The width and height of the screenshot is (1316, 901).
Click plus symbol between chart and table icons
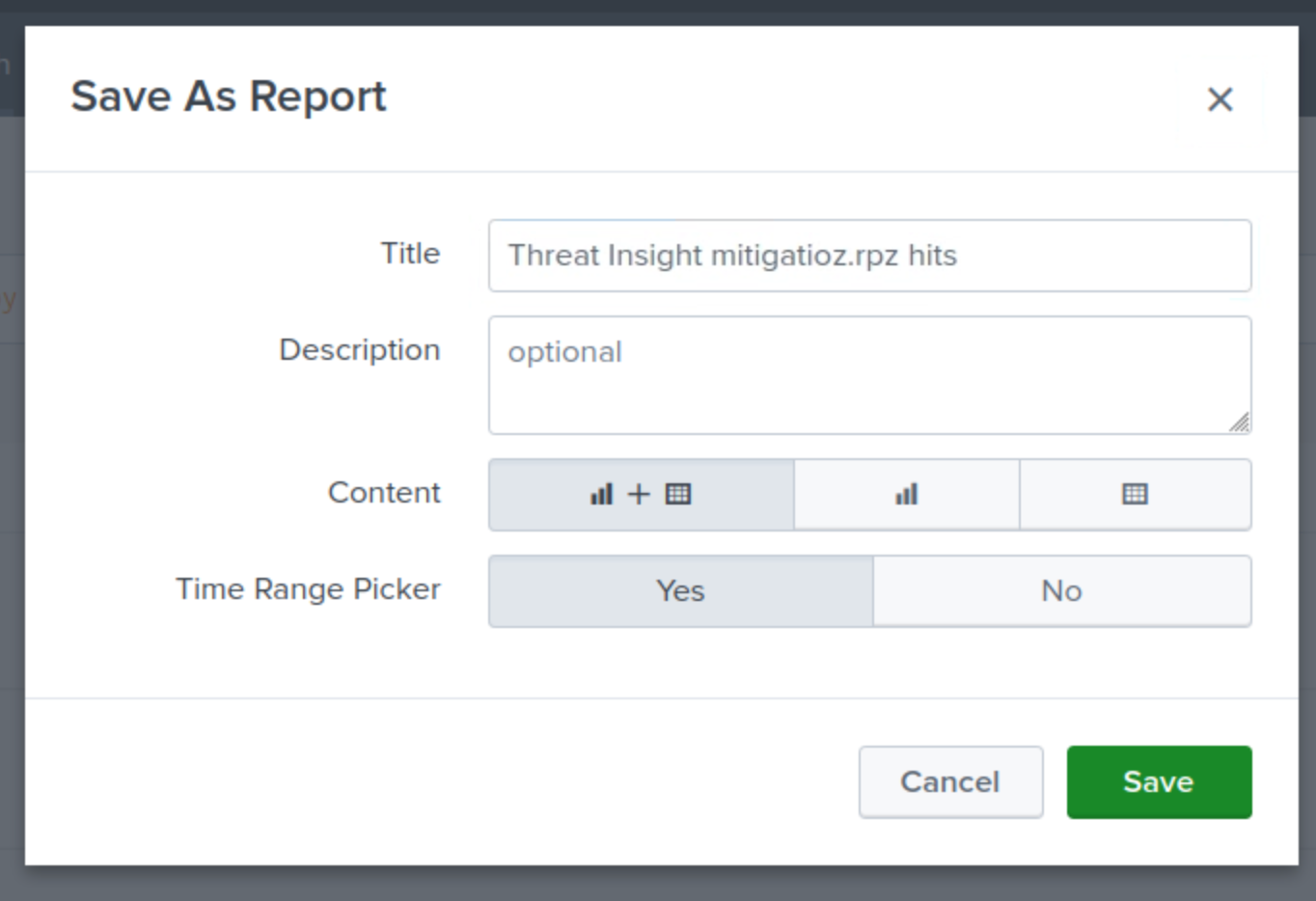639,495
